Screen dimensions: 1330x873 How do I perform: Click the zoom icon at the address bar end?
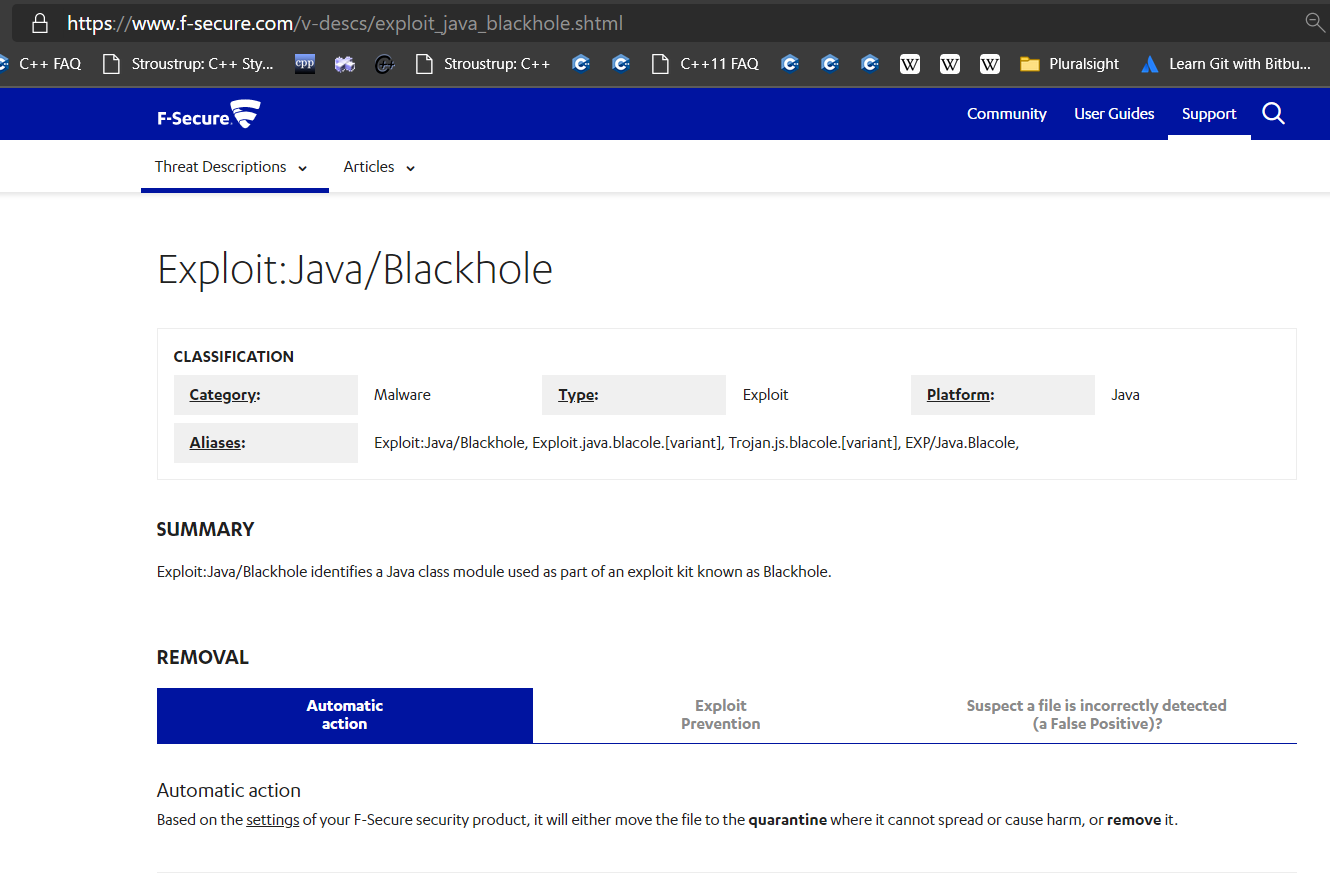1313,22
